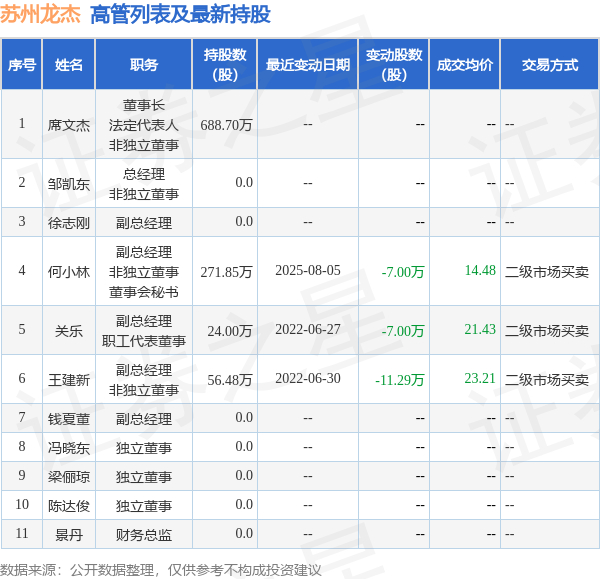The image size is (600, 579).
Task: Click the holding value 56.48万
Action: coord(230,380)
